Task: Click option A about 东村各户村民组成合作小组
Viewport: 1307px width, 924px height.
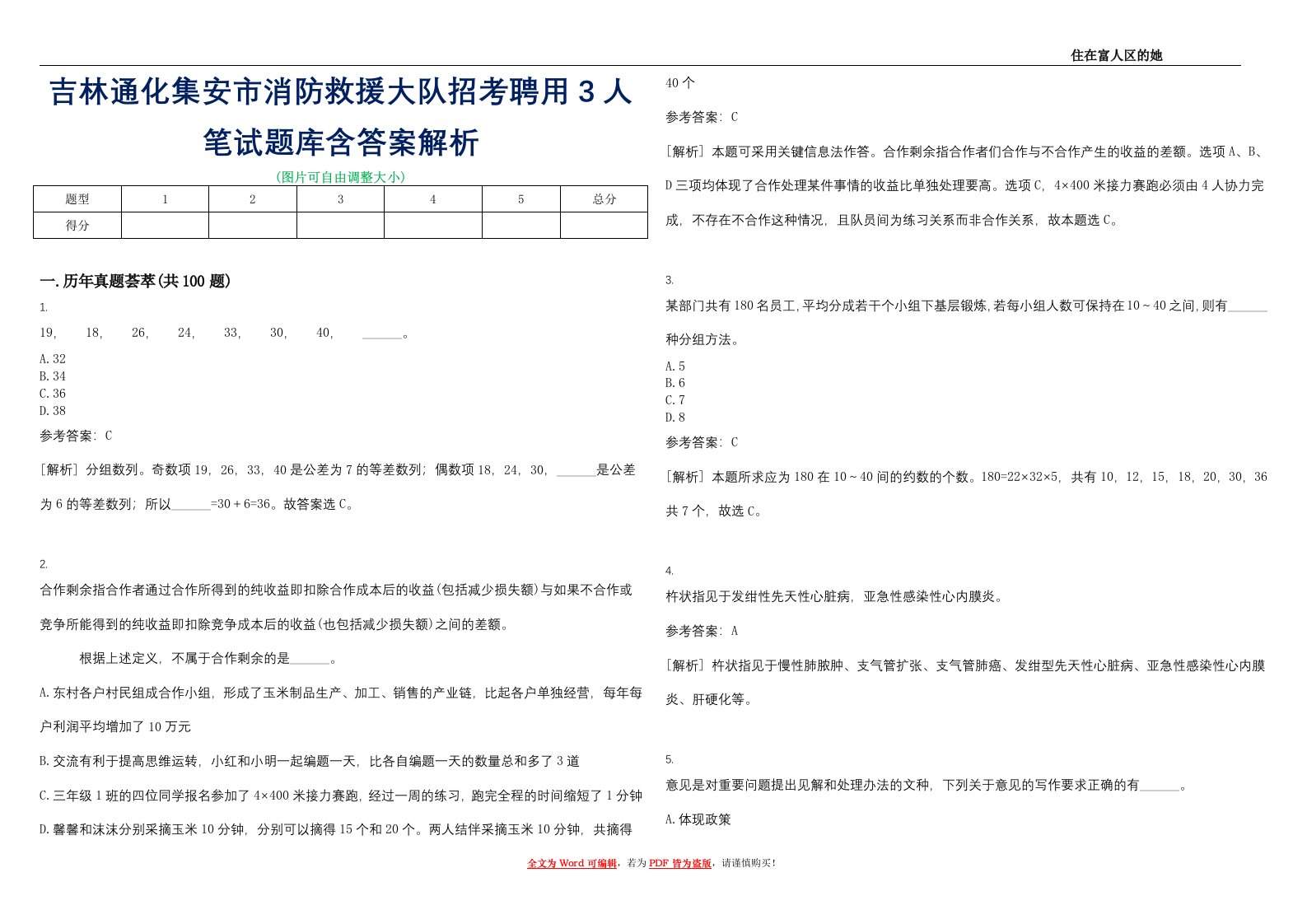Action: point(341,710)
